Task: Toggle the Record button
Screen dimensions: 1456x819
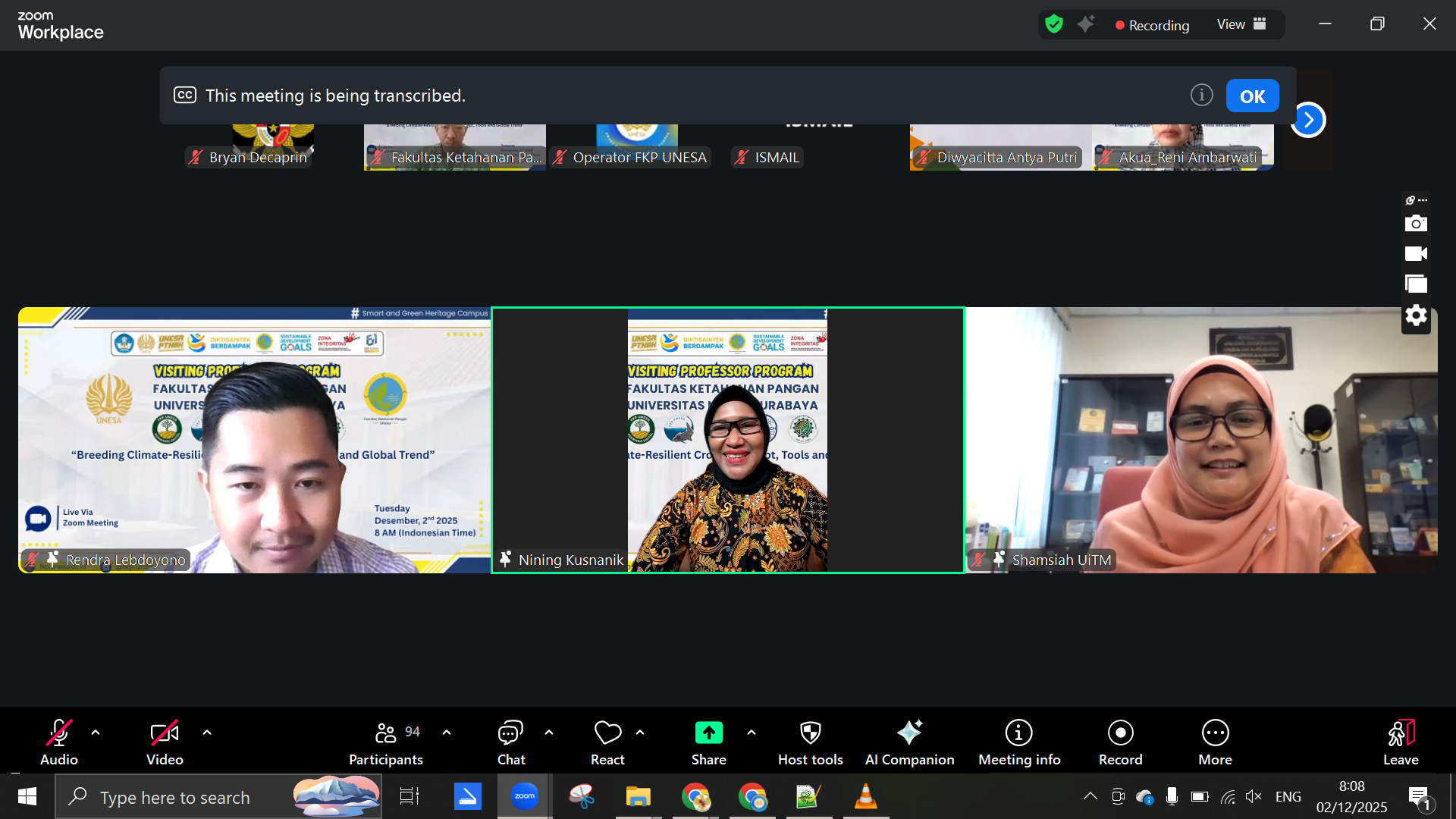Action: coord(1120,733)
